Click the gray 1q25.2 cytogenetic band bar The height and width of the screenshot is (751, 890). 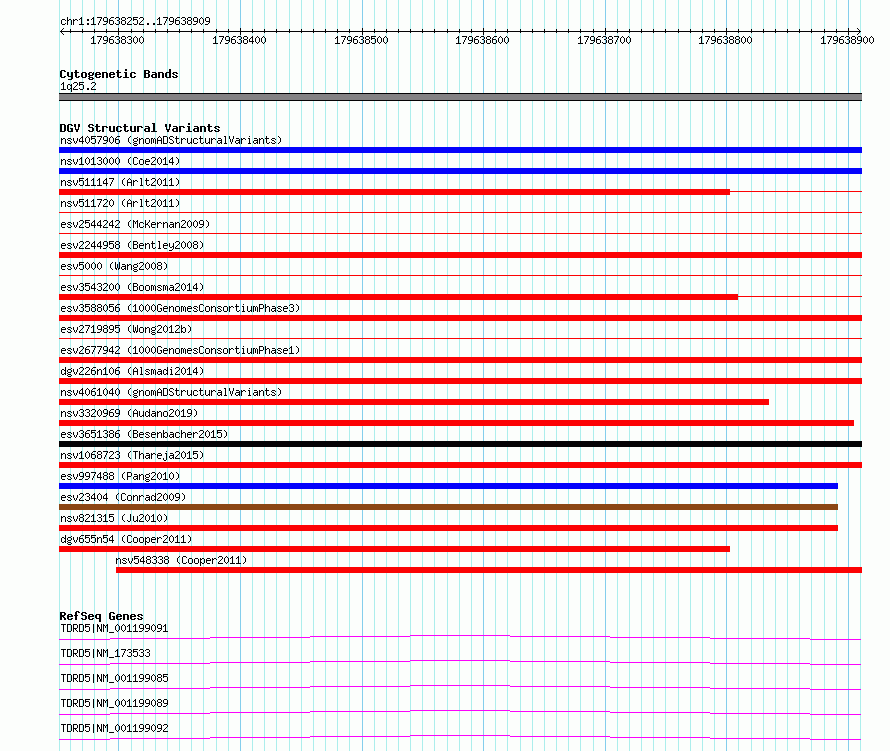tap(460, 97)
